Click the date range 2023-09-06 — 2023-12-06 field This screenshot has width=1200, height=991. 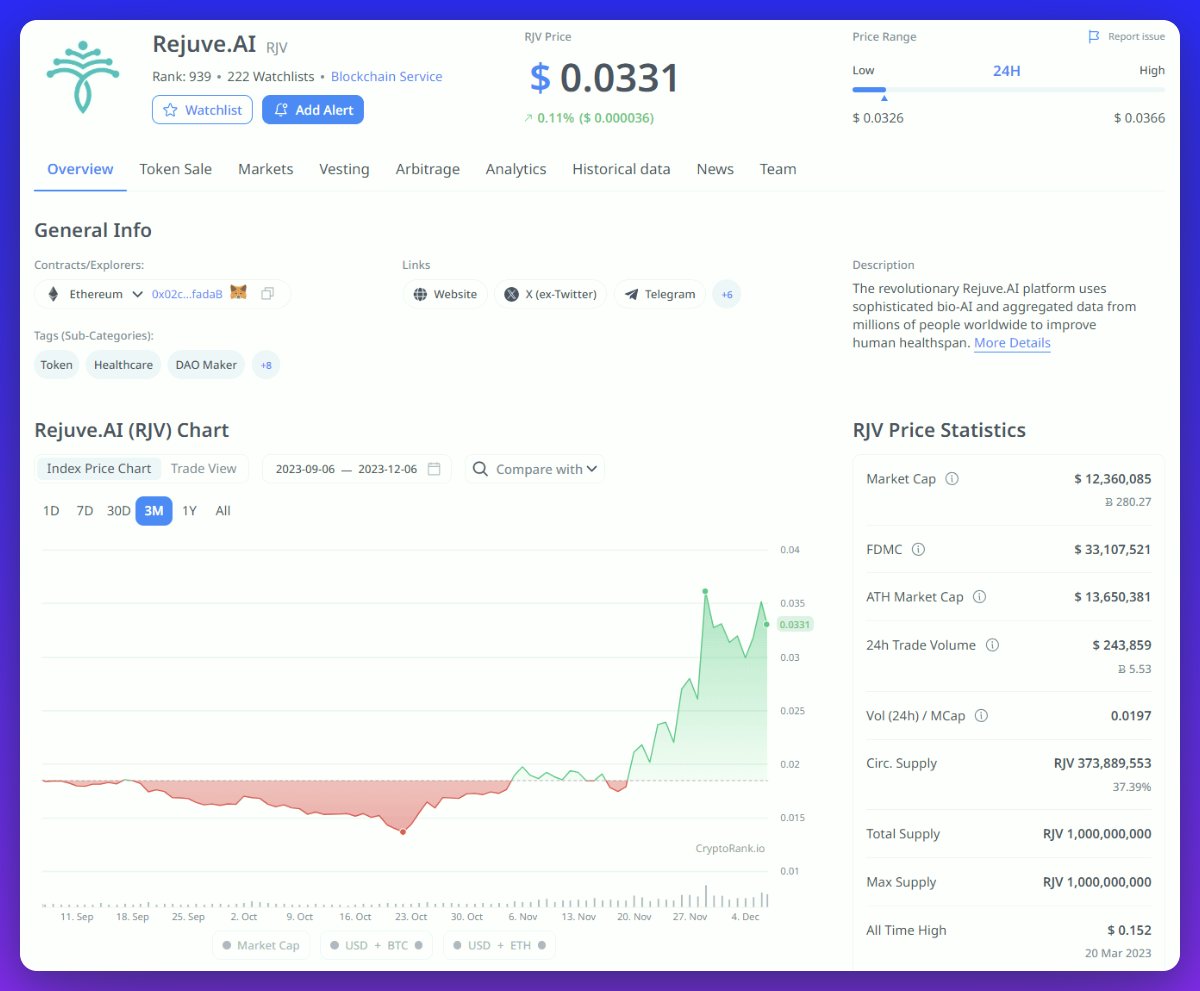(x=356, y=469)
